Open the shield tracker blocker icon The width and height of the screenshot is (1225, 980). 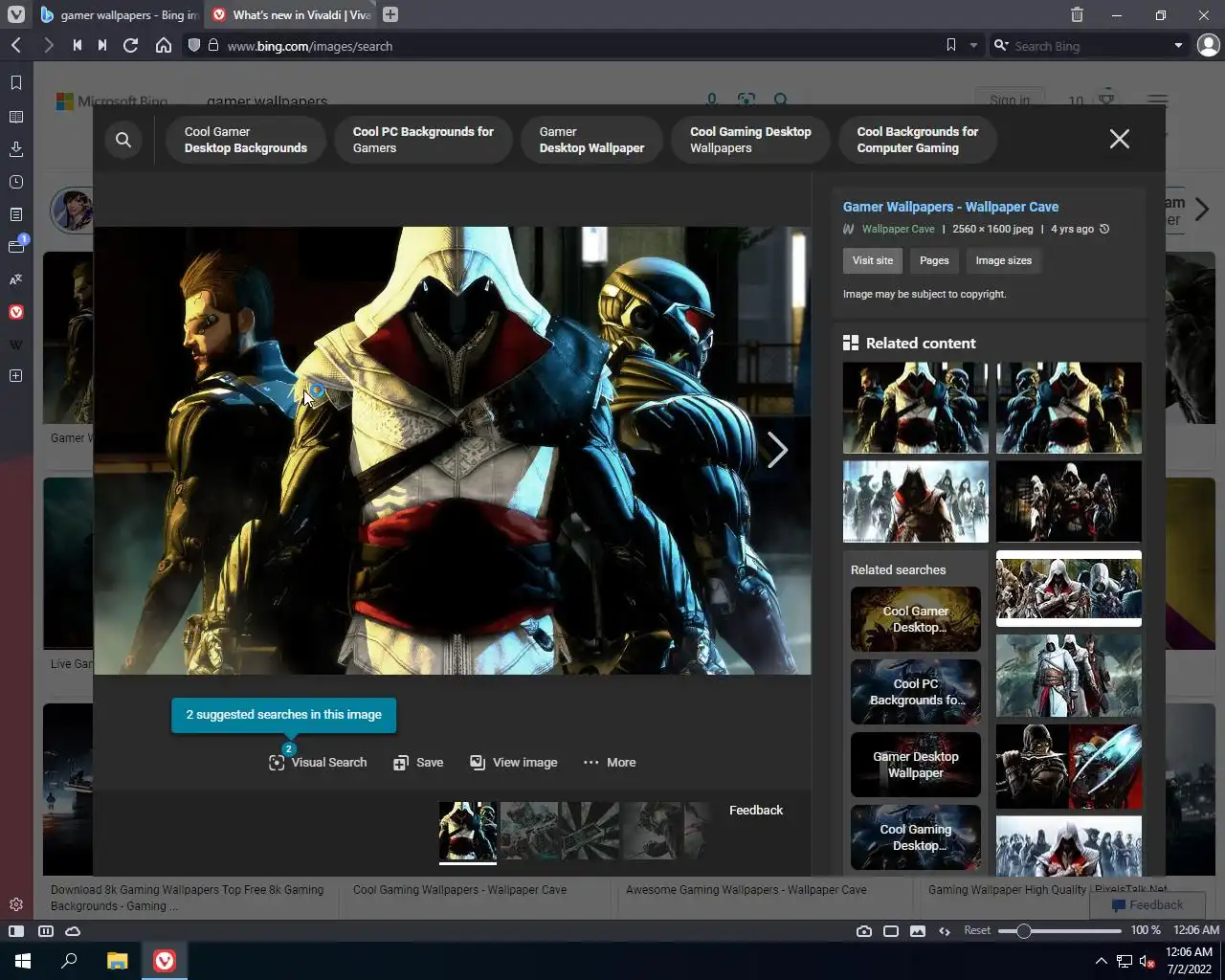pos(193,45)
